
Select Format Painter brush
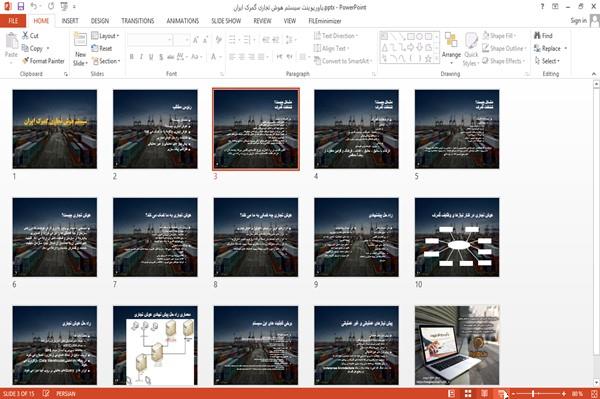pyautogui.click(x=25, y=61)
